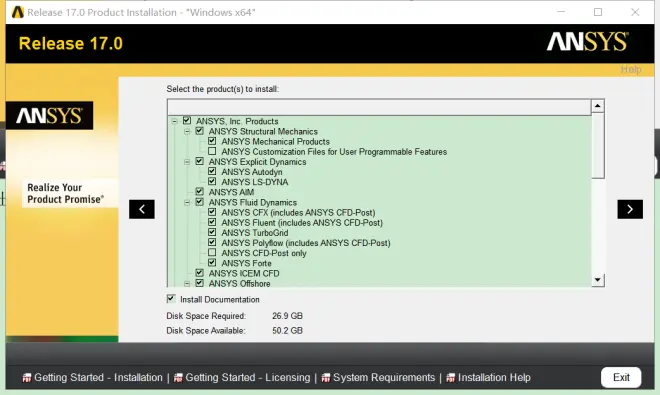Check ANSYS Customization Files for User Programmable Features
660x395 pixels.
(212, 151)
